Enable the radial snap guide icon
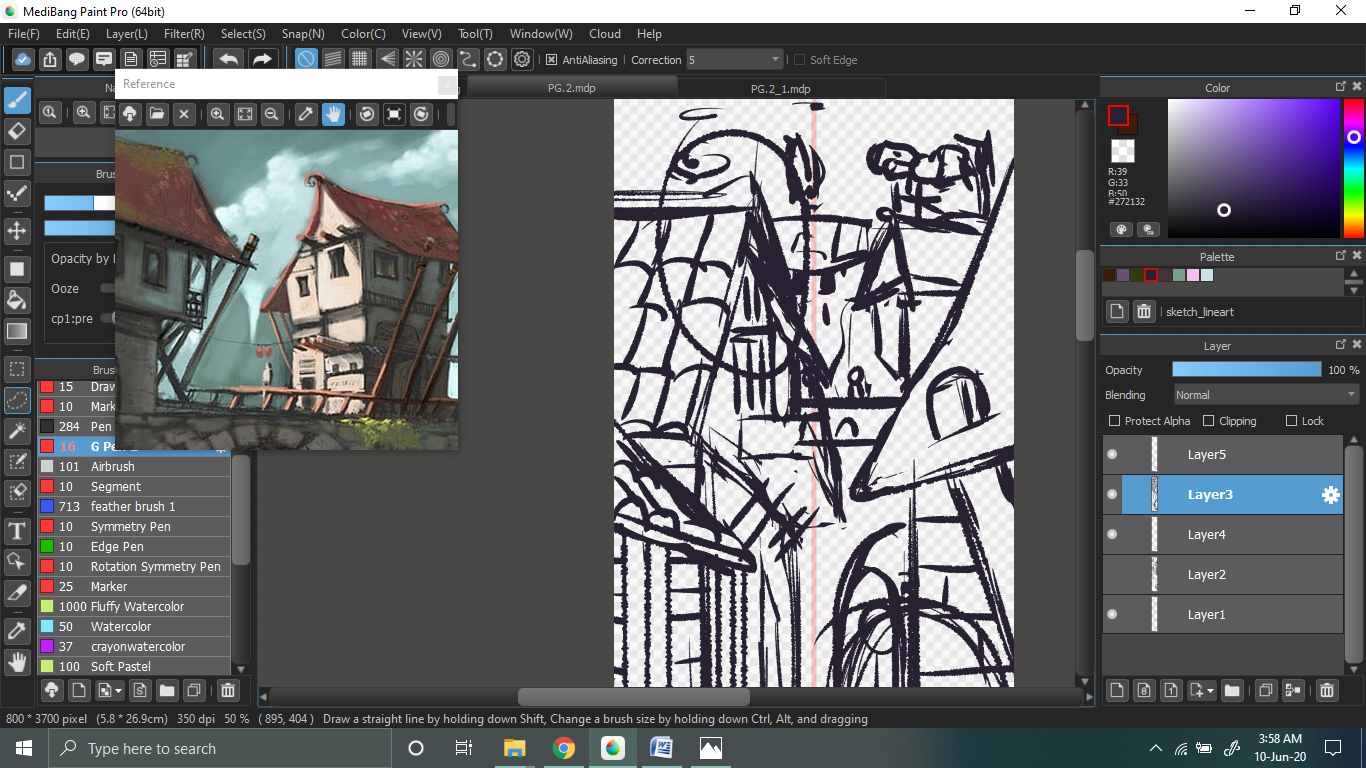 click(x=413, y=60)
